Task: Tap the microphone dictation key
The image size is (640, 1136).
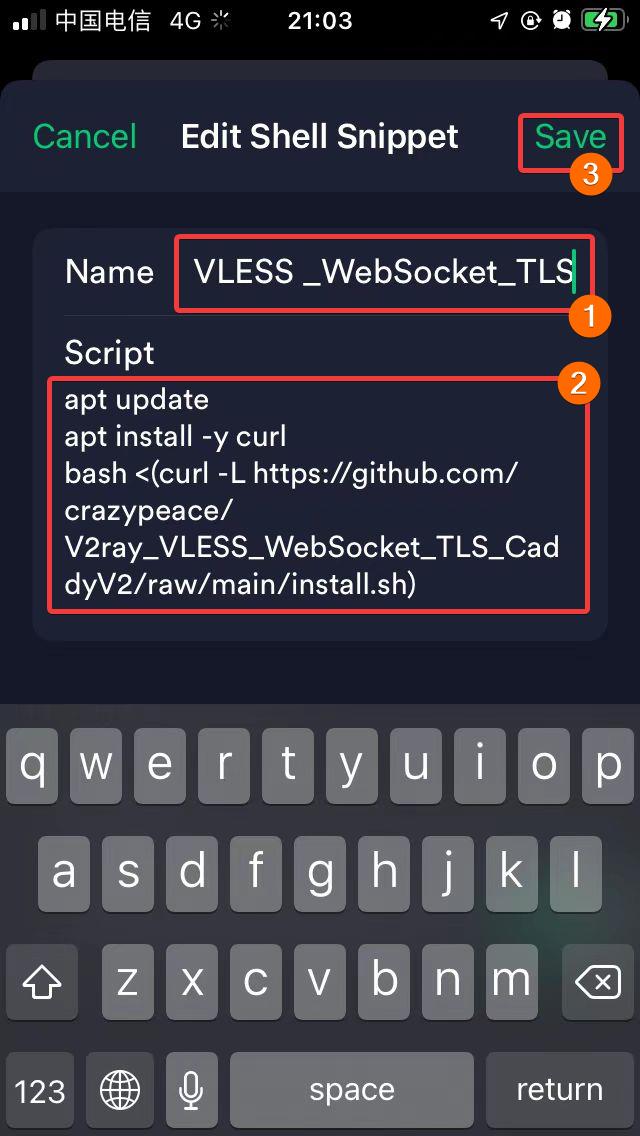Action: click(x=191, y=1089)
